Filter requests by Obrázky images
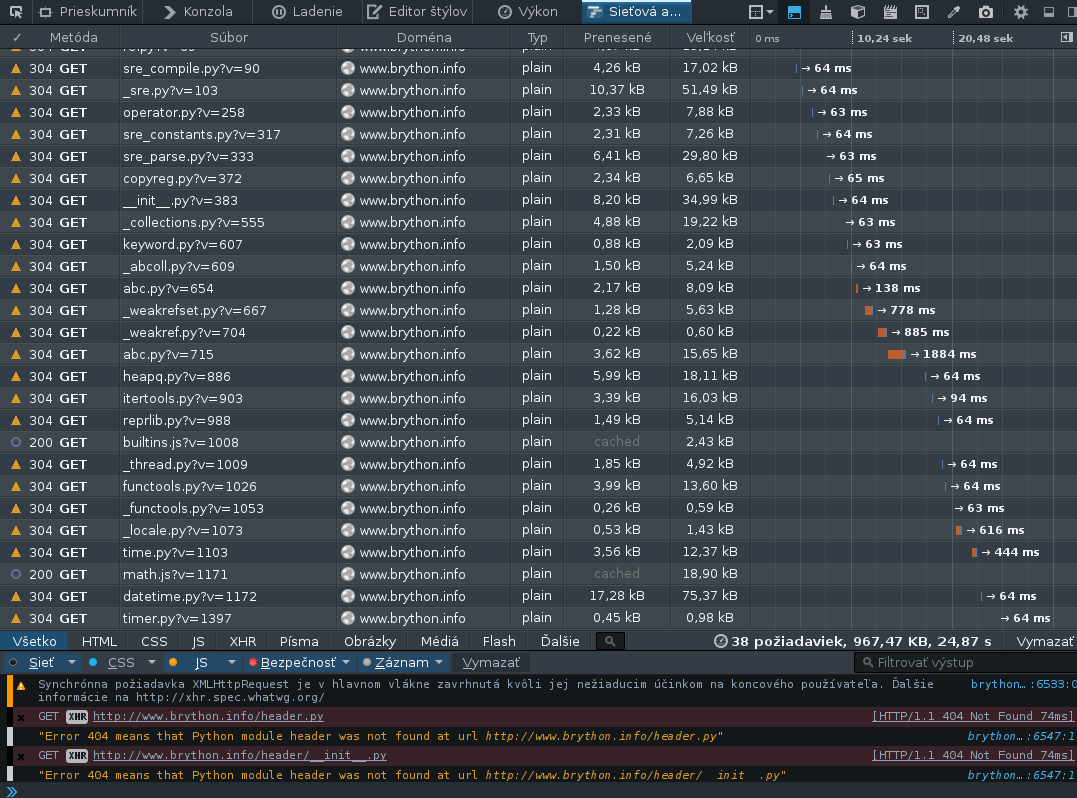The width and height of the screenshot is (1077, 798). pos(370,641)
